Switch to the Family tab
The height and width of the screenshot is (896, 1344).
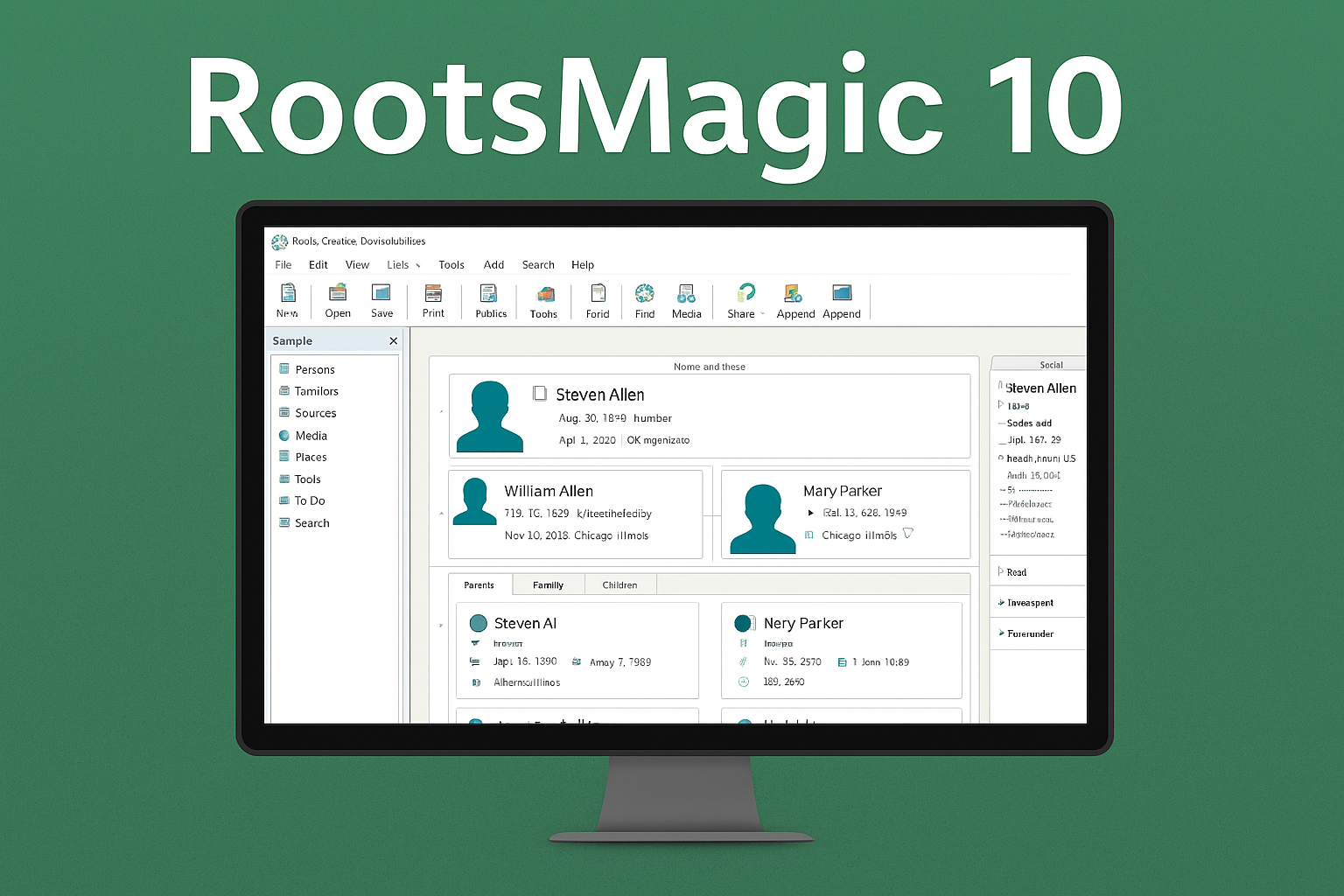549,584
